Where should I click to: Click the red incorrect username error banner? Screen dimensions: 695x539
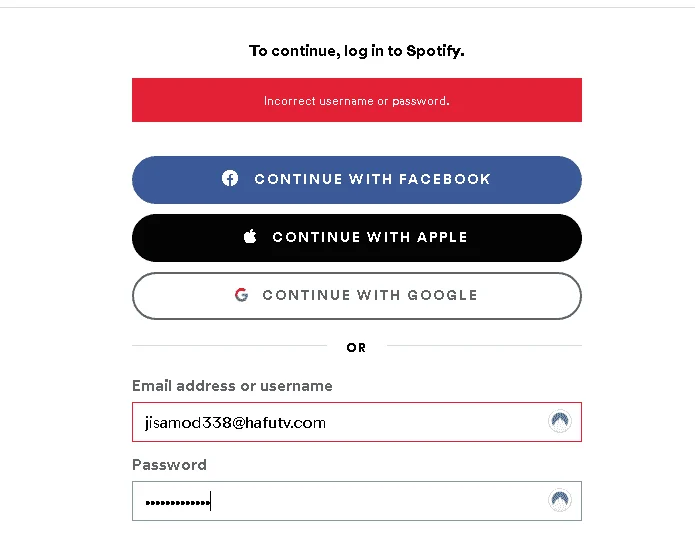[357, 100]
